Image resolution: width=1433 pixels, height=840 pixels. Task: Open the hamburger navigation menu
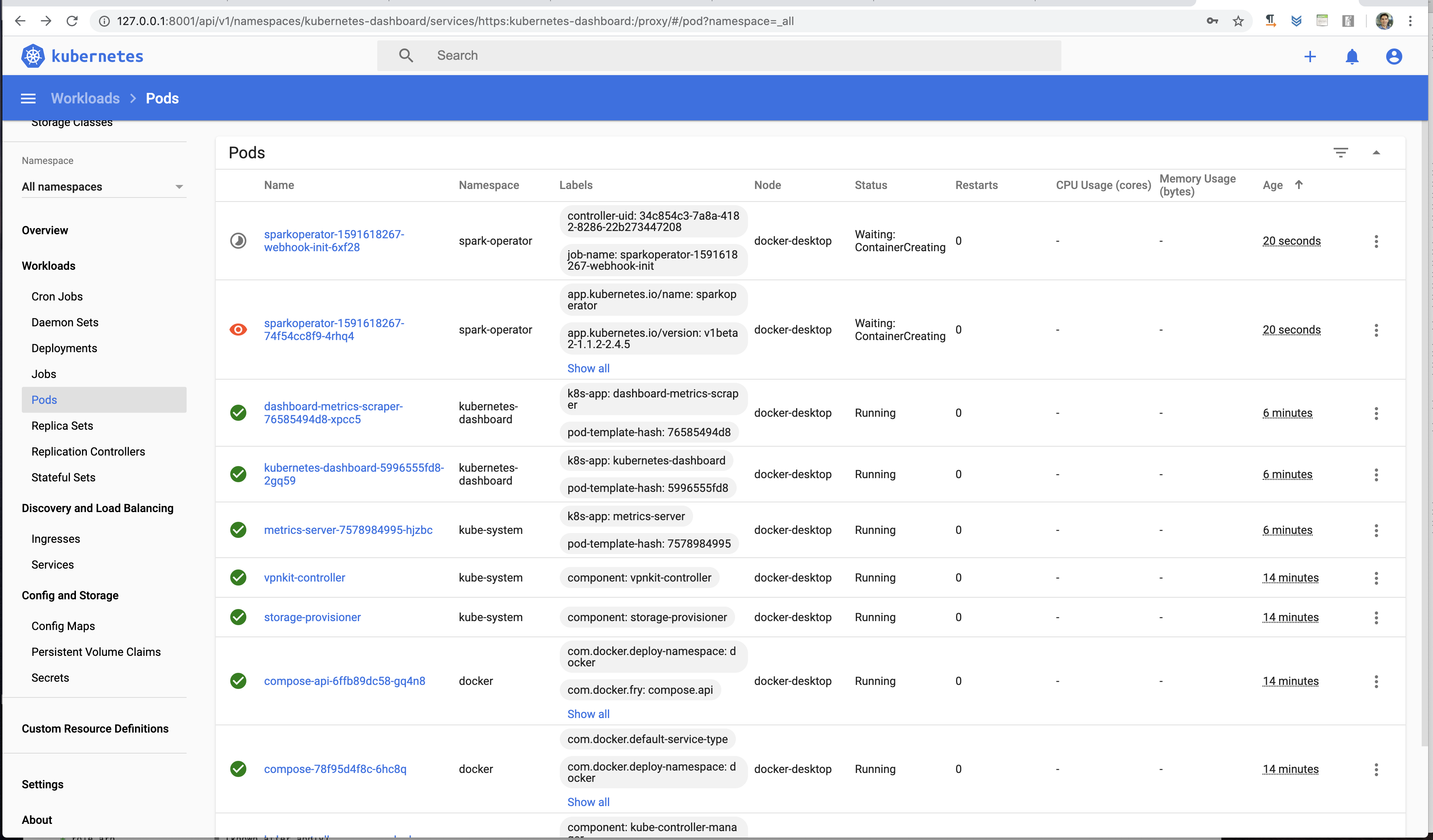(28, 99)
